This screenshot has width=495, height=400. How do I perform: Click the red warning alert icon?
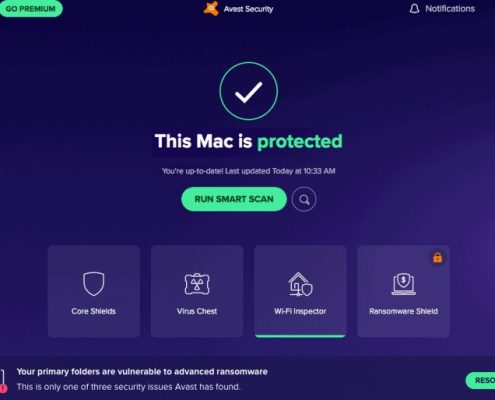(3, 388)
